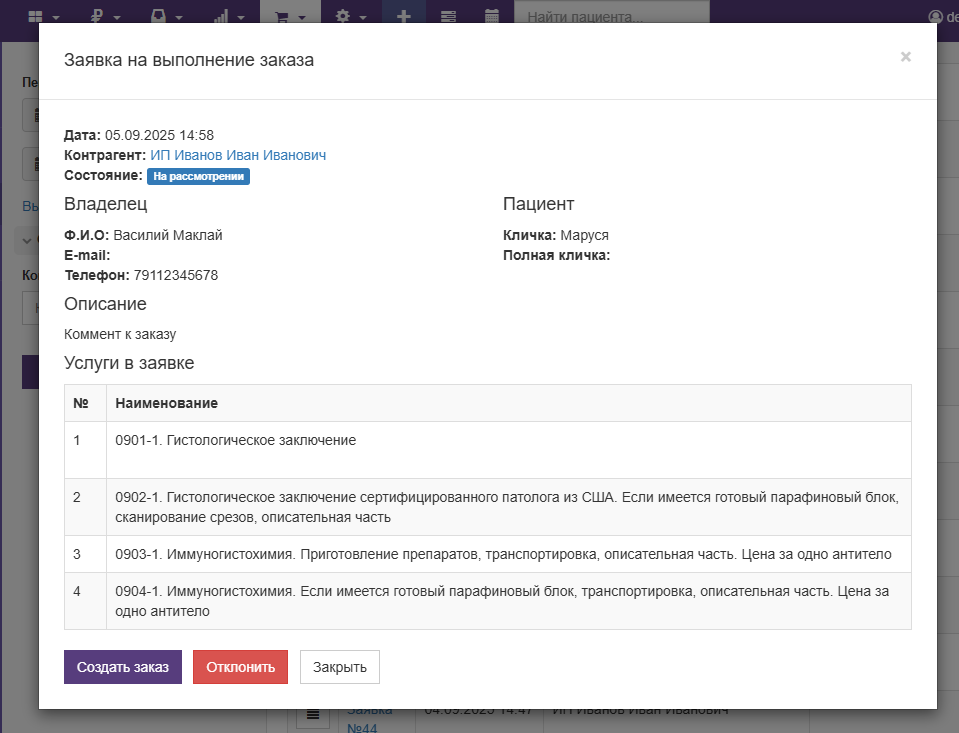The width and height of the screenshot is (959, 733).
Task: Click the Закрыть button
Action: (x=339, y=667)
